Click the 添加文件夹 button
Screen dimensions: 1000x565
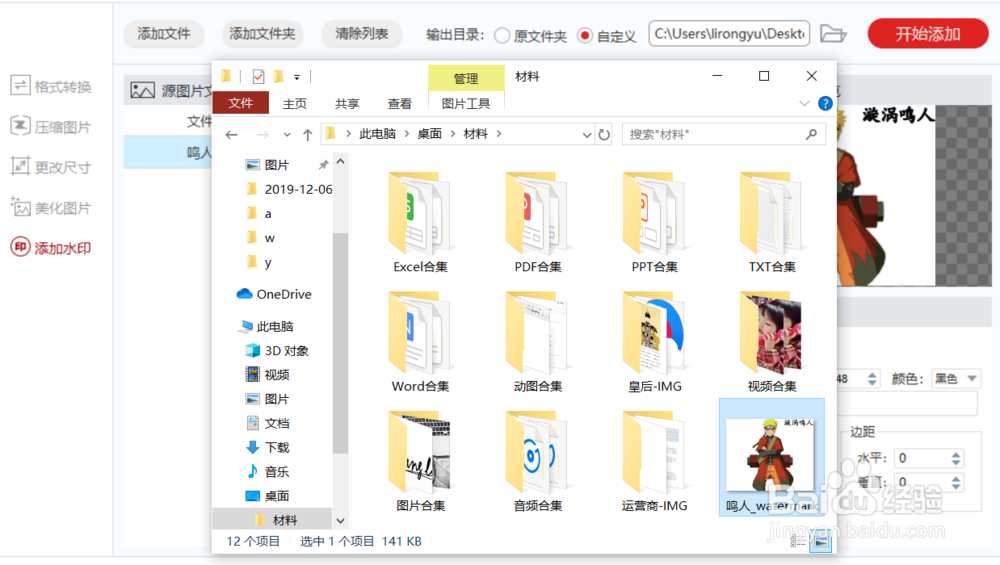(x=262, y=34)
